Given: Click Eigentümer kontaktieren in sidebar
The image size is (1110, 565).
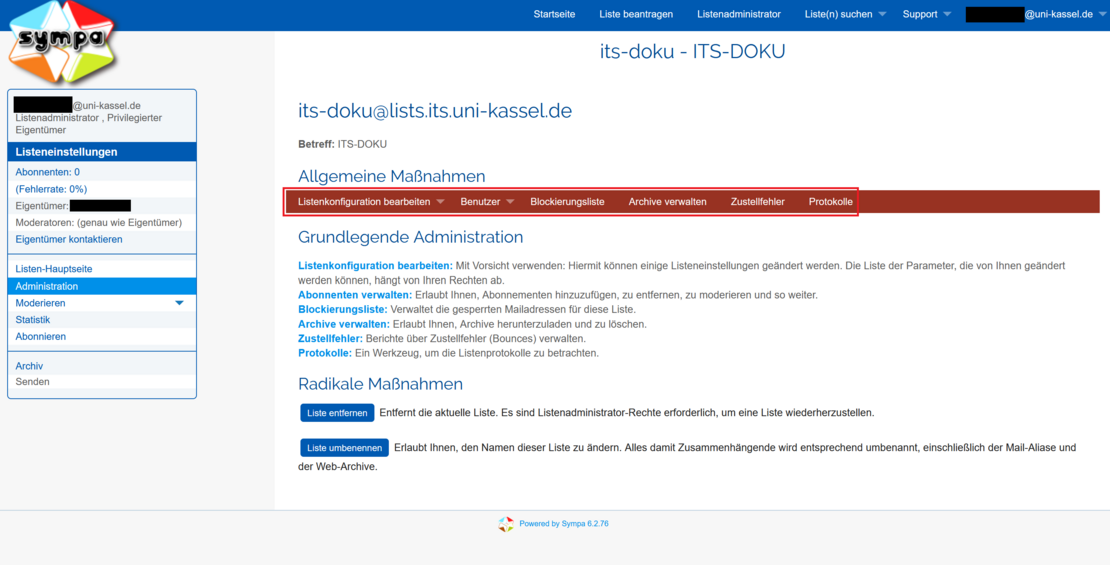Looking at the screenshot, I should click(x=69, y=239).
